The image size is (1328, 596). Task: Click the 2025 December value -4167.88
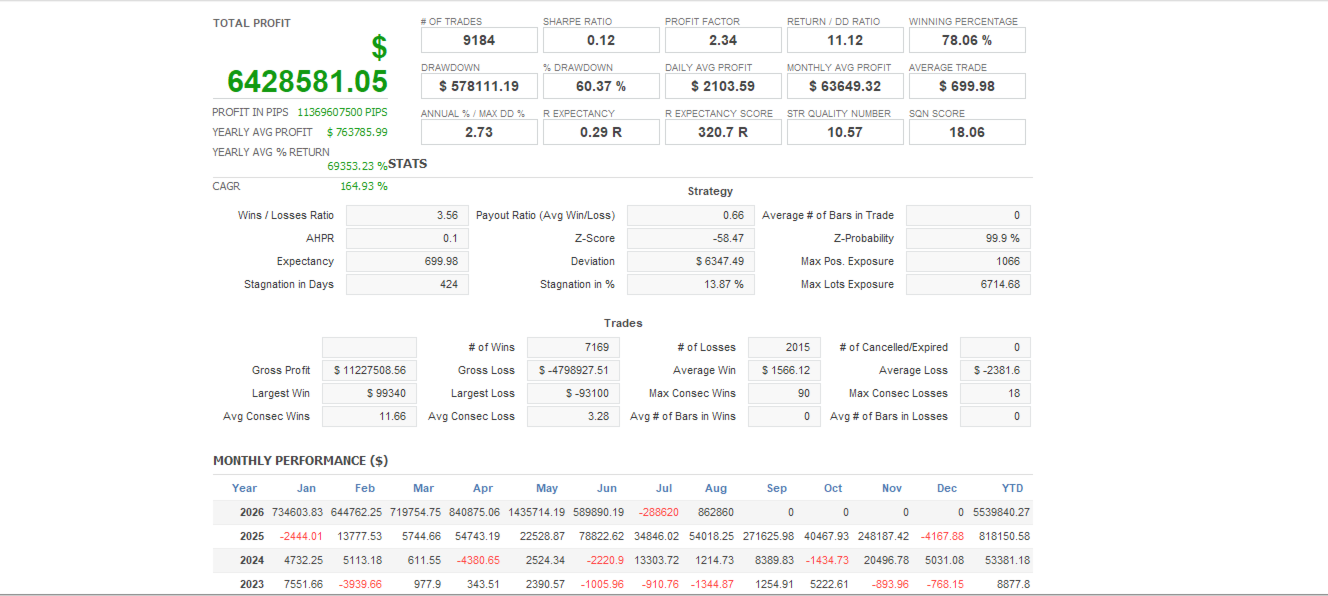tap(946, 536)
